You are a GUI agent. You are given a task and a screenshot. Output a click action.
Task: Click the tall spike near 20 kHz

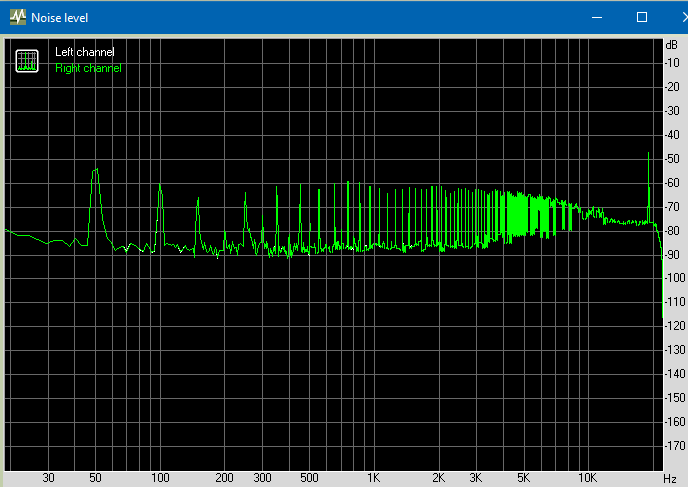(649, 155)
